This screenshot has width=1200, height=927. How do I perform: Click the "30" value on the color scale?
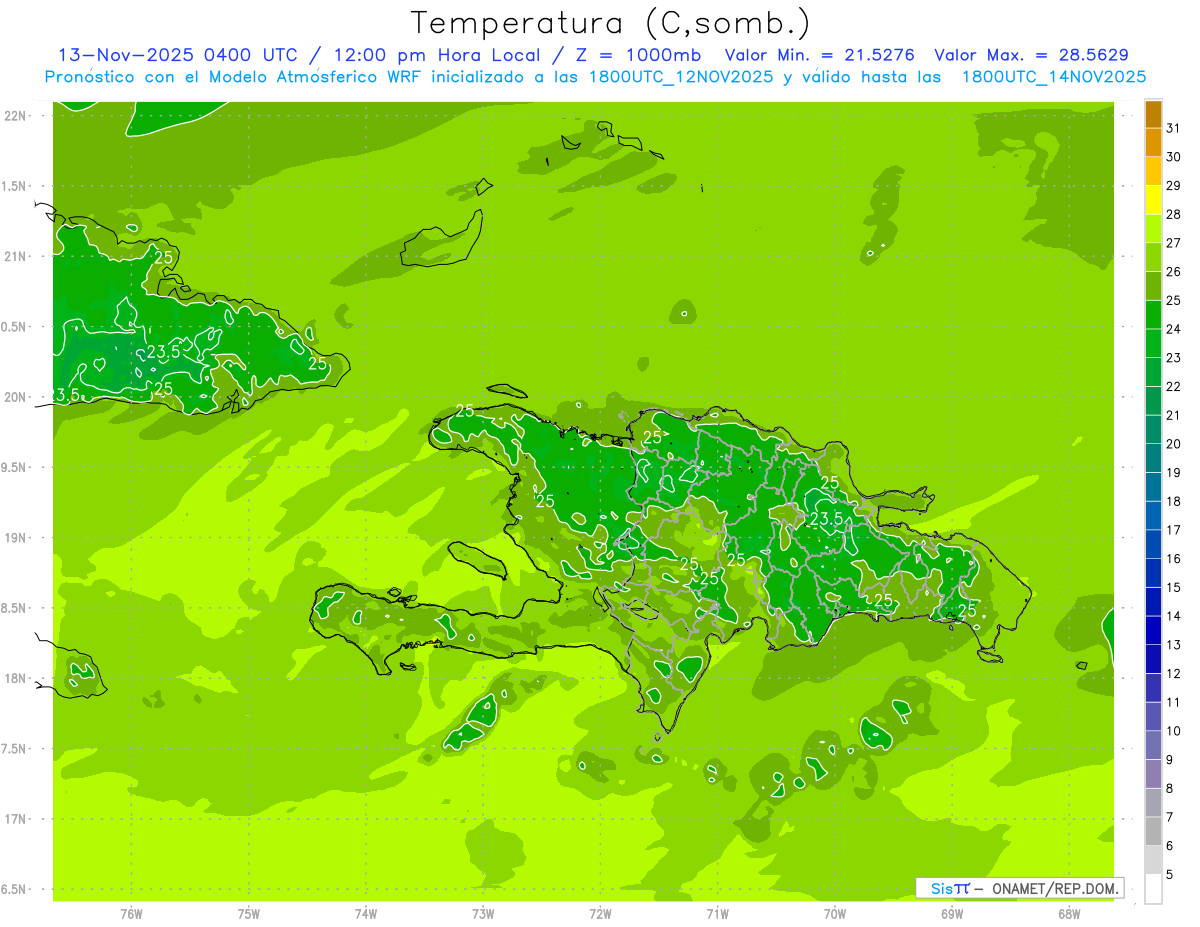pos(1174,157)
